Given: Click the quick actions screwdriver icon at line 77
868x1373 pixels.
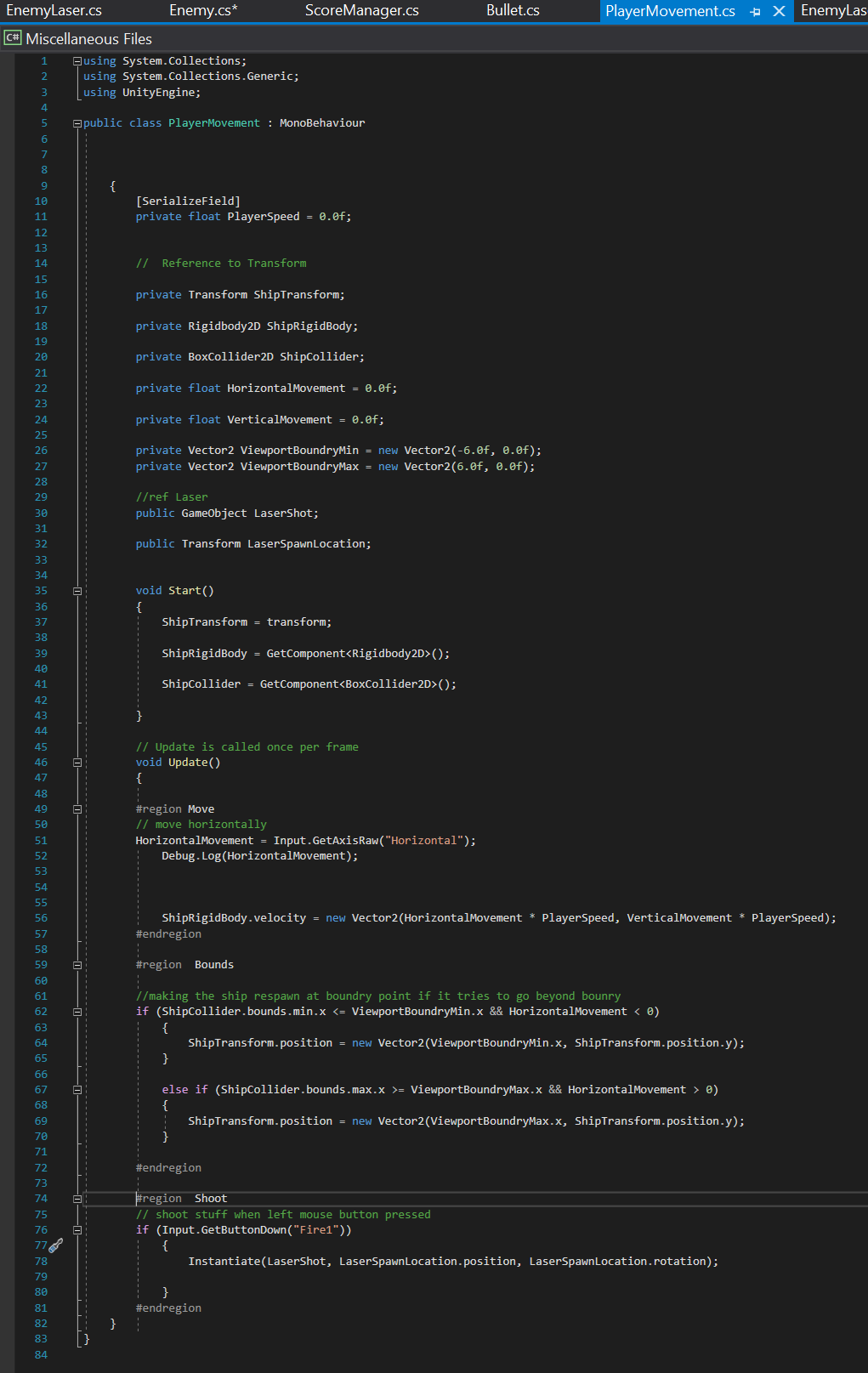Looking at the screenshot, I should point(56,1245).
